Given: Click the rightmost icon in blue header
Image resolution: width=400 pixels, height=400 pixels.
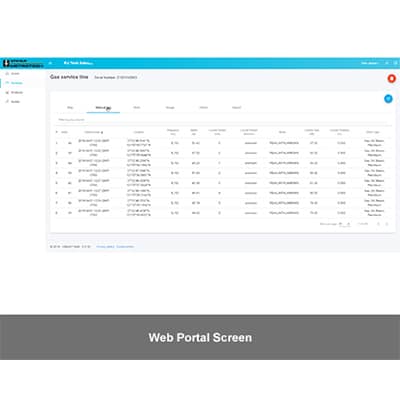Looking at the screenshot, I should click(x=395, y=63).
